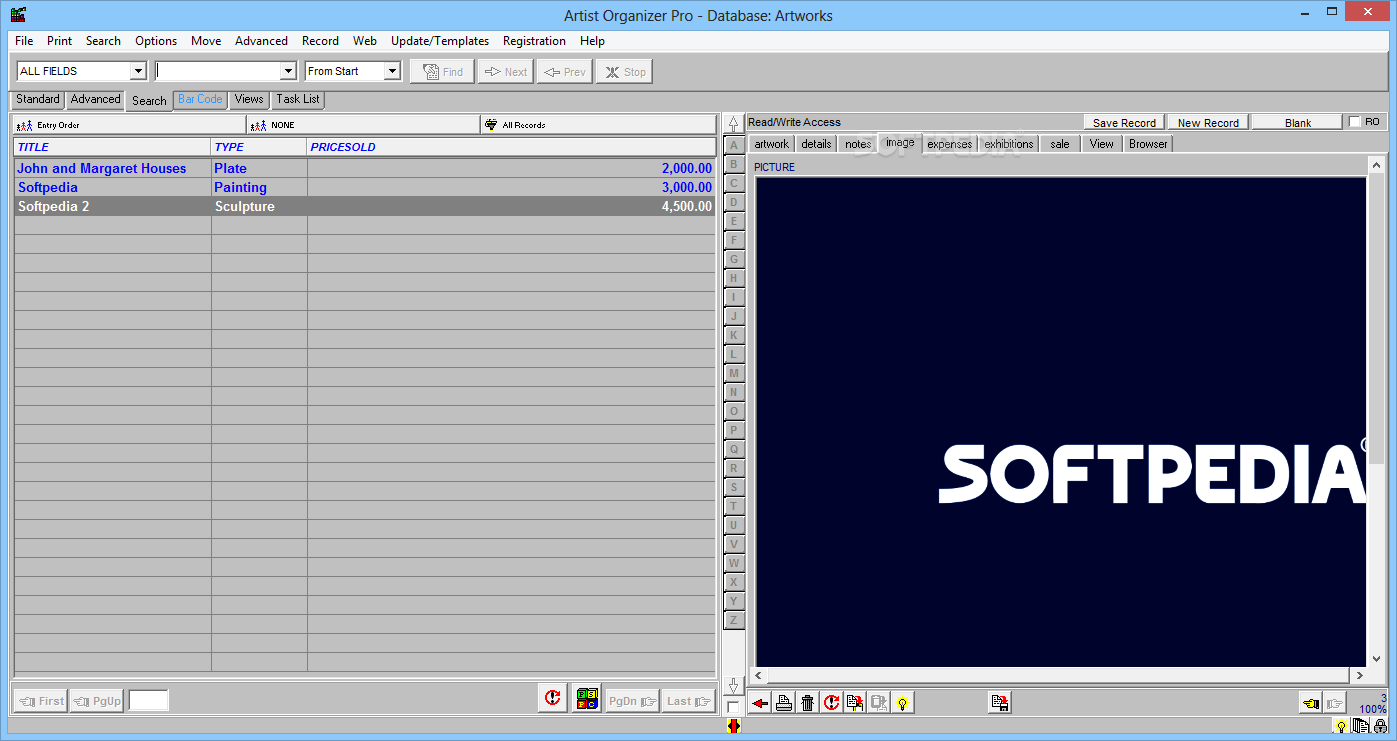This screenshot has height=741, width=1397.
Task: Open the ALL FIELDS dropdown
Action: (138, 71)
